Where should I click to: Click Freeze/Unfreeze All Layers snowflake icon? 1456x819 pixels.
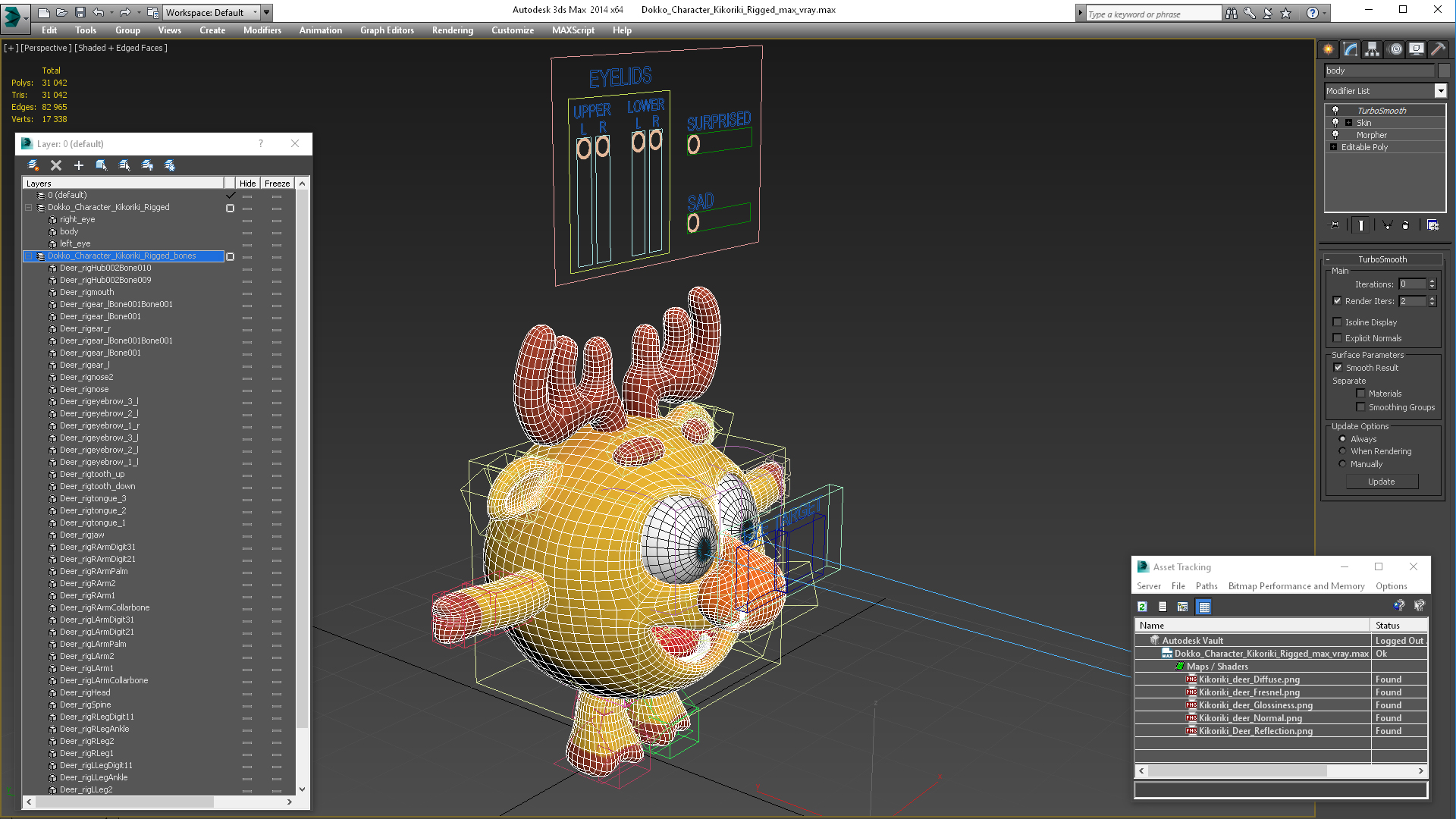pyautogui.click(x=170, y=165)
